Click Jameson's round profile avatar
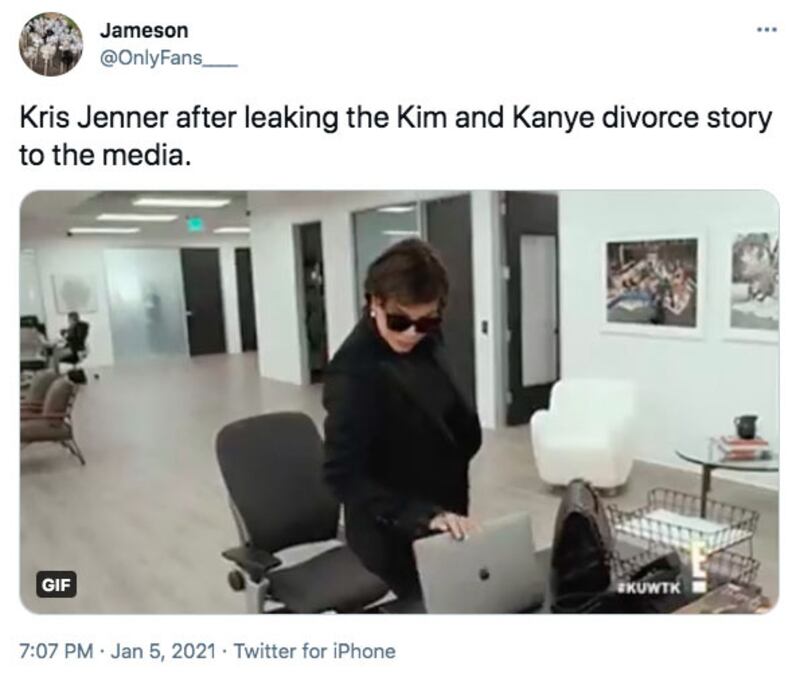The width and height of the screenshot is (800, 681). coord(51,44)
